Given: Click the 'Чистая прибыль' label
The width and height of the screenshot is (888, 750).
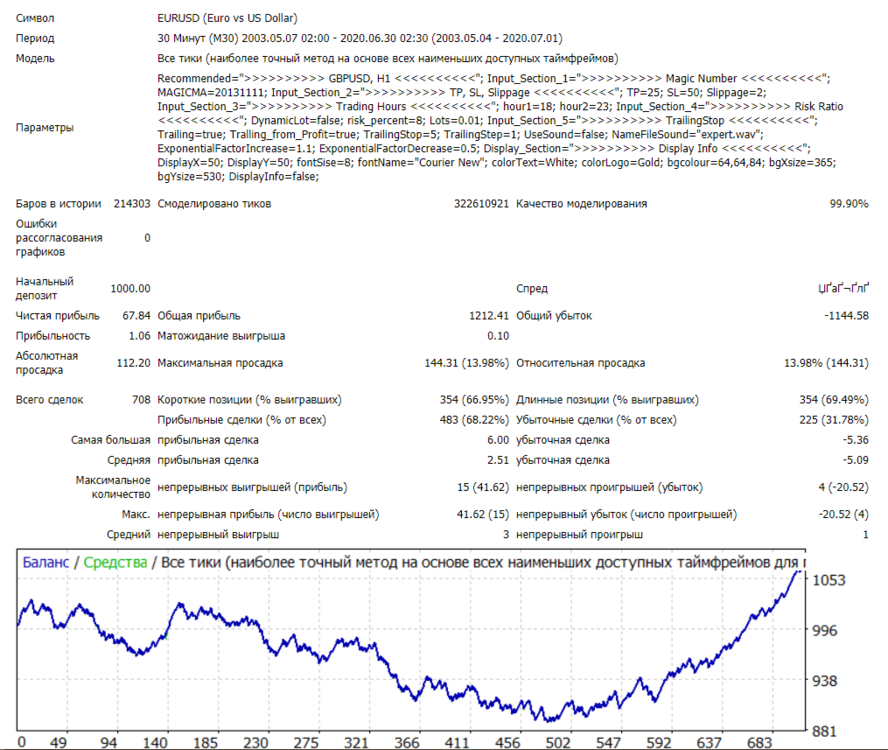Looking at the screenshot, I should pos(57,316).
